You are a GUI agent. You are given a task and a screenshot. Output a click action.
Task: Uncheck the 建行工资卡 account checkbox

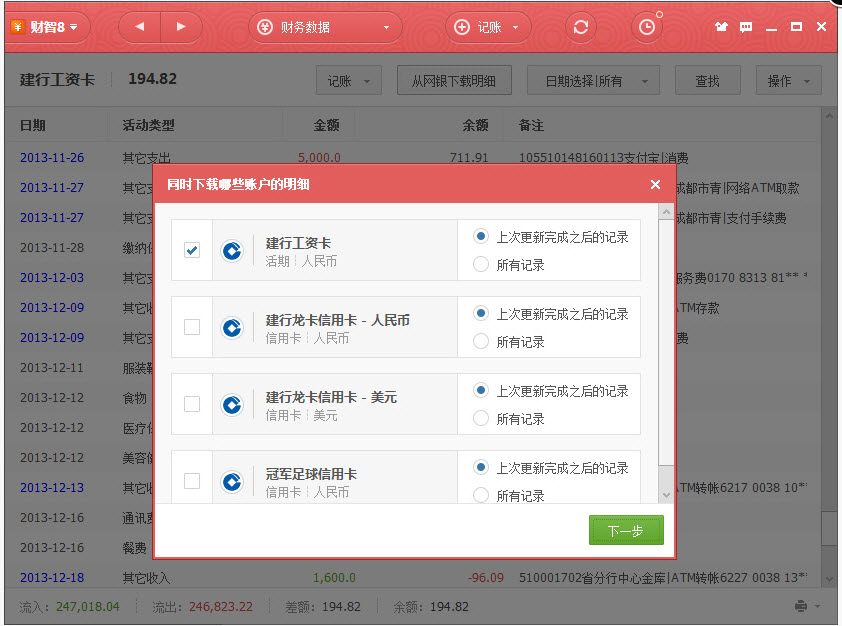click(x=192, y=250)
